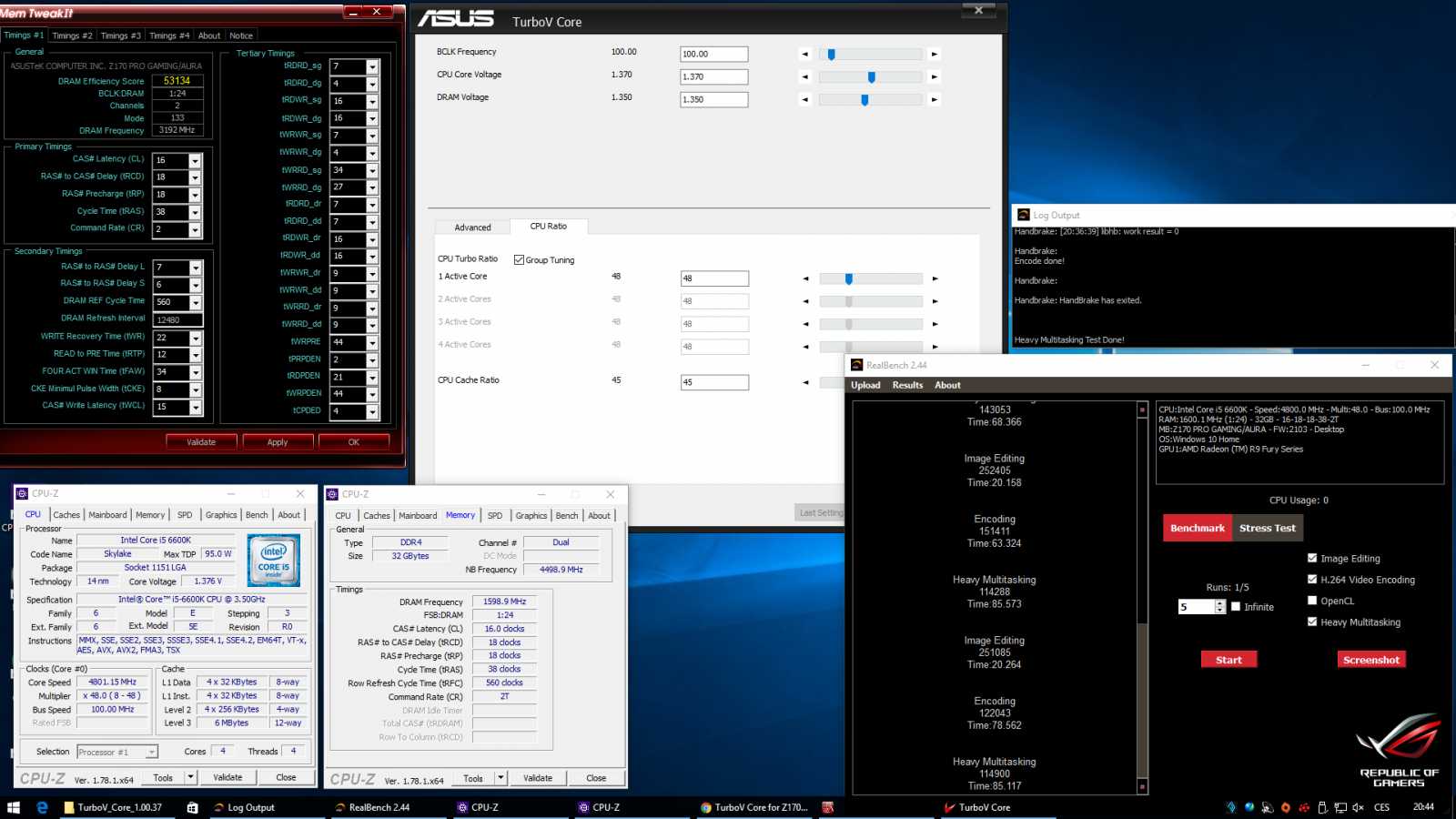Open CAS# Write Latency (tWCL) dropdown
Viewport: 1456px width, 819px height.
(195, 407)
